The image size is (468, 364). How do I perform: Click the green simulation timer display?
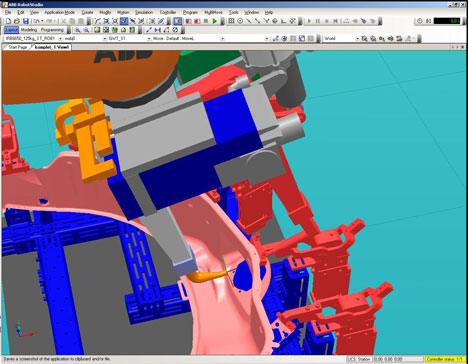tap(447, 21)
